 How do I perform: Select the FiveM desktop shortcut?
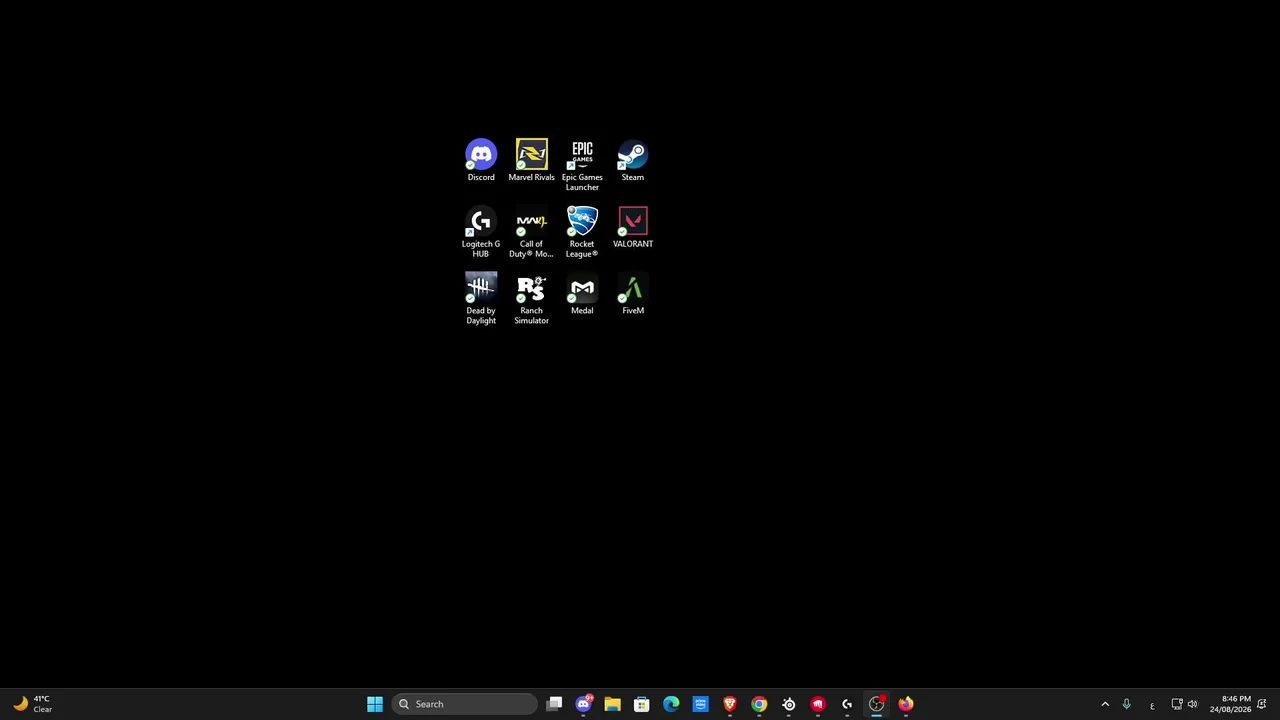coord(633,294)
